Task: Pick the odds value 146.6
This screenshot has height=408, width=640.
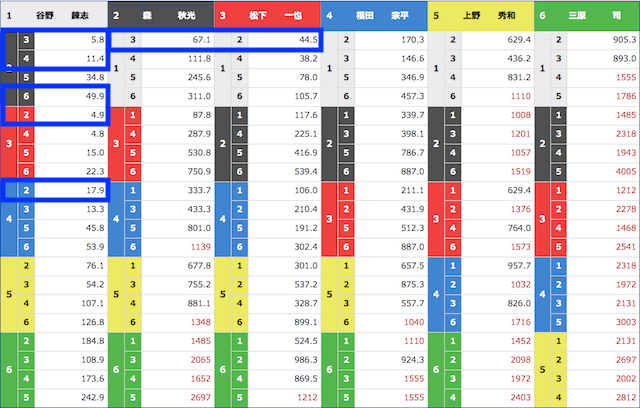Action: 412,59
